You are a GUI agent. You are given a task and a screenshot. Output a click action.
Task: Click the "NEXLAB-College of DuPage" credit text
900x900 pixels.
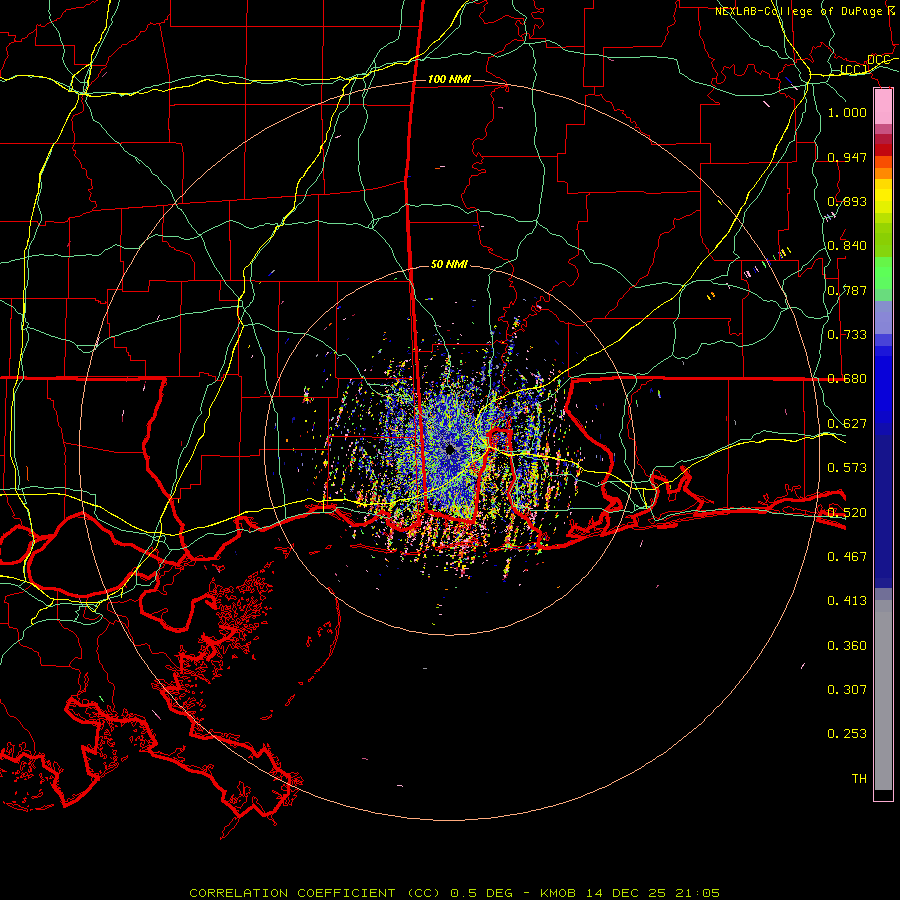(x=798, y=11)
